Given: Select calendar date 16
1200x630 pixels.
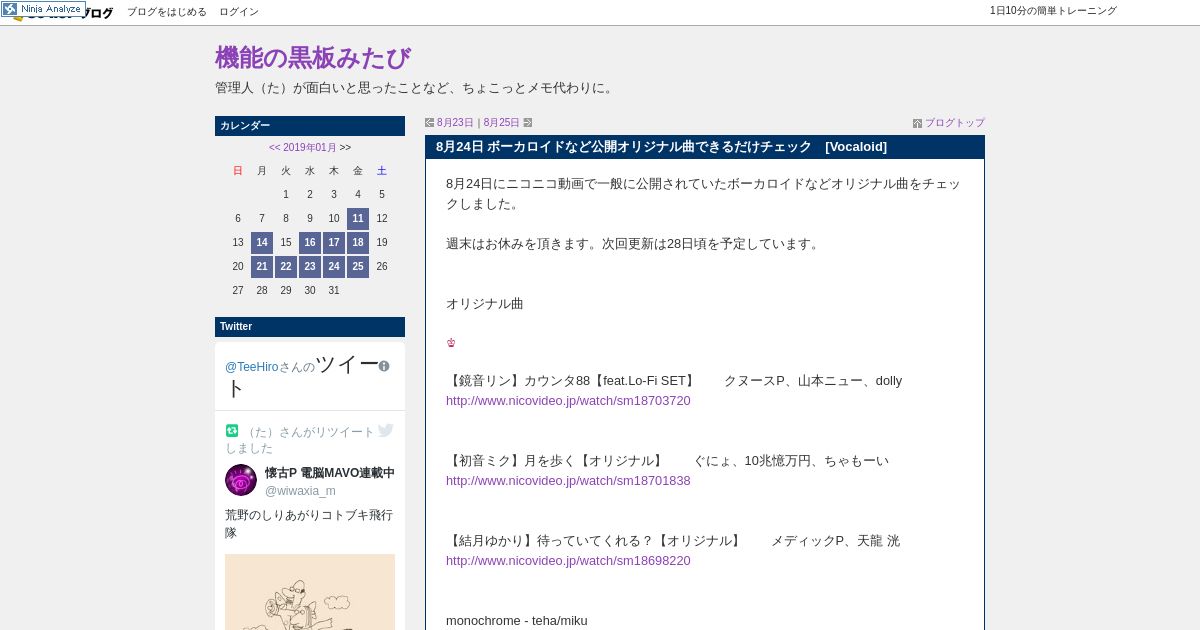Looking at the screenshot, I should pyautogui.click(x=310, y=243).
